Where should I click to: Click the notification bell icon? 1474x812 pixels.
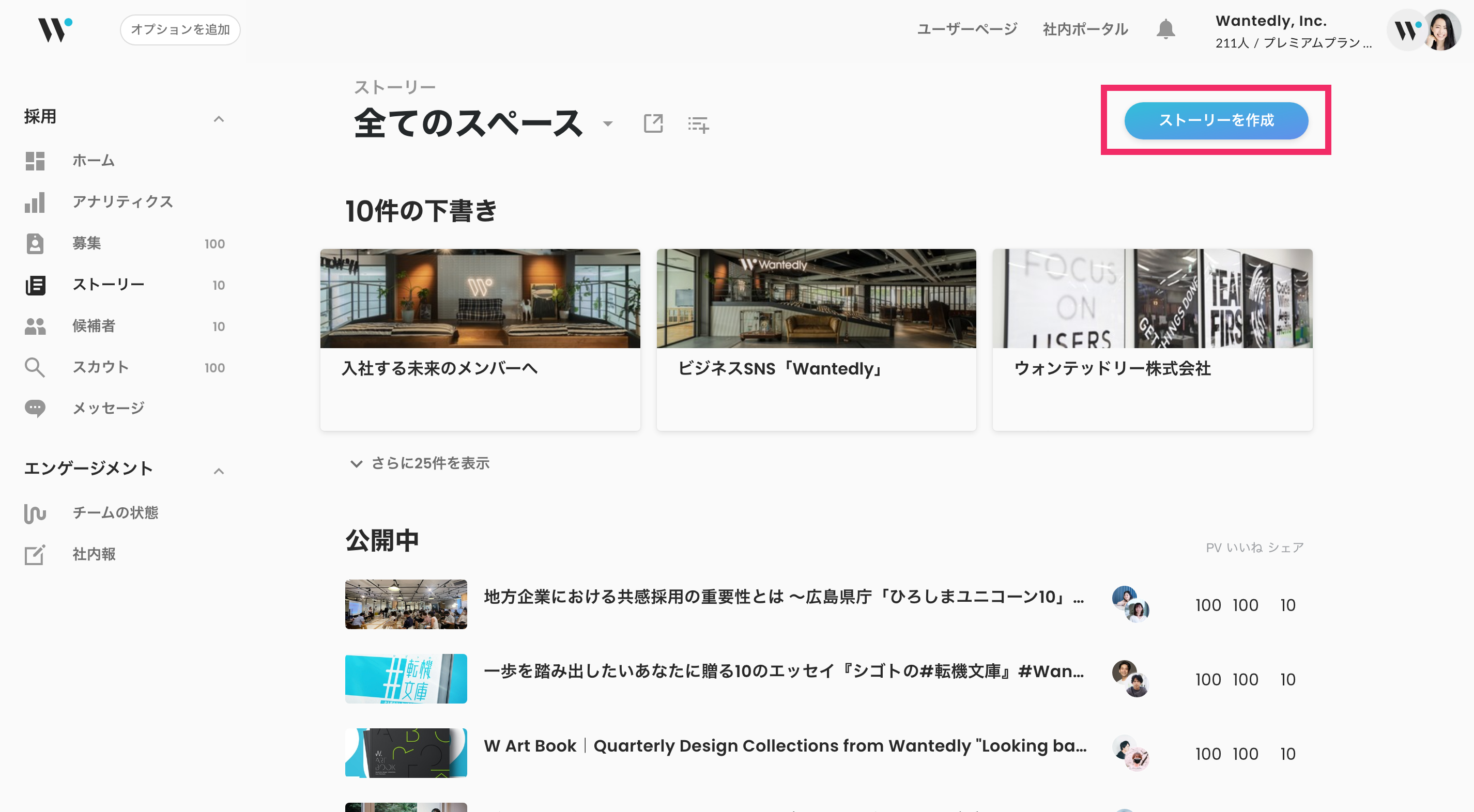point(1165,29)
